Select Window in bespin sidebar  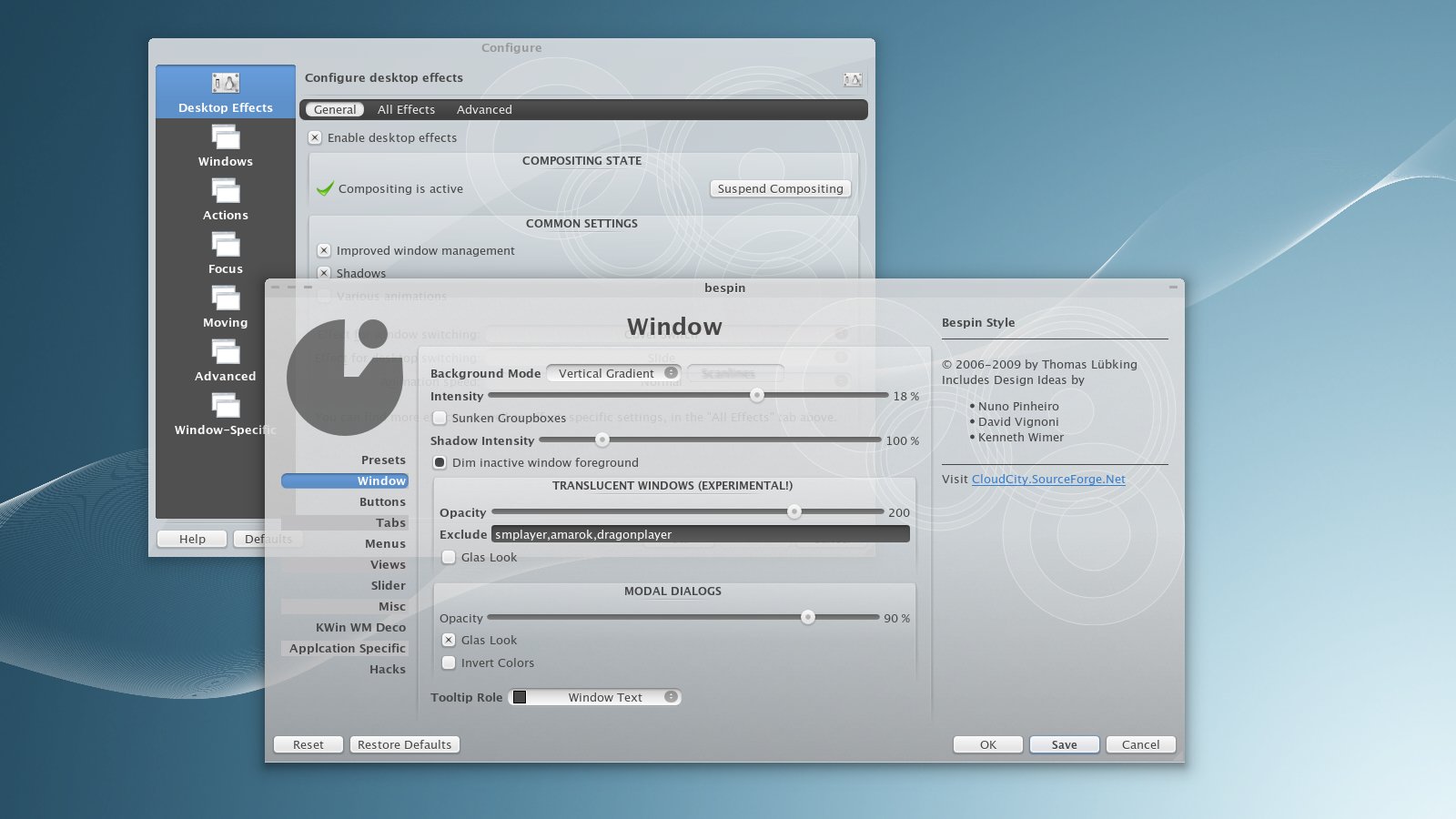(x=345, y=480)
